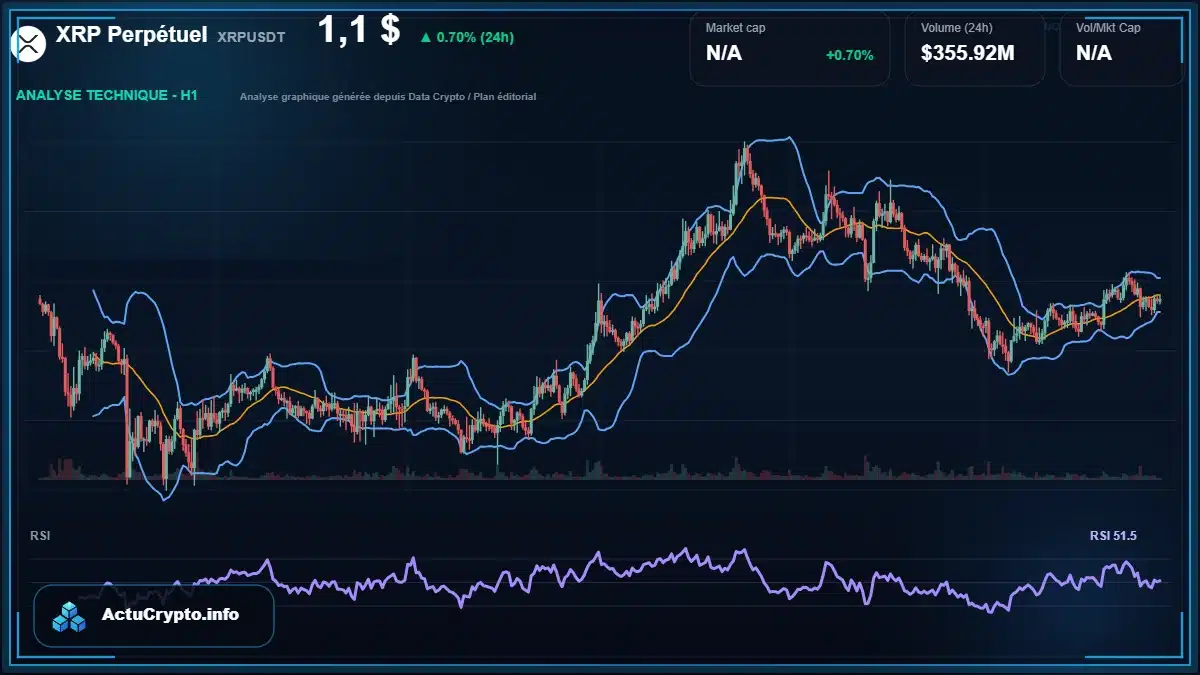This screenshot has width=1200, height=675.
Task: Click the "RSI 51.5" reading
Action: [x=1113, y=536]
